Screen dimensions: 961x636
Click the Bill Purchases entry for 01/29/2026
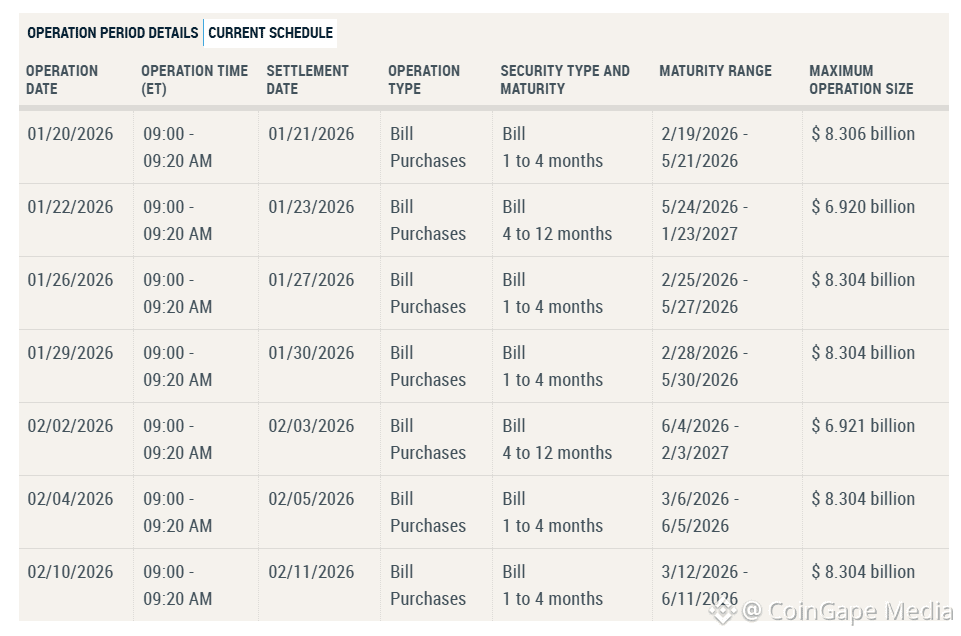click(428, 366)
